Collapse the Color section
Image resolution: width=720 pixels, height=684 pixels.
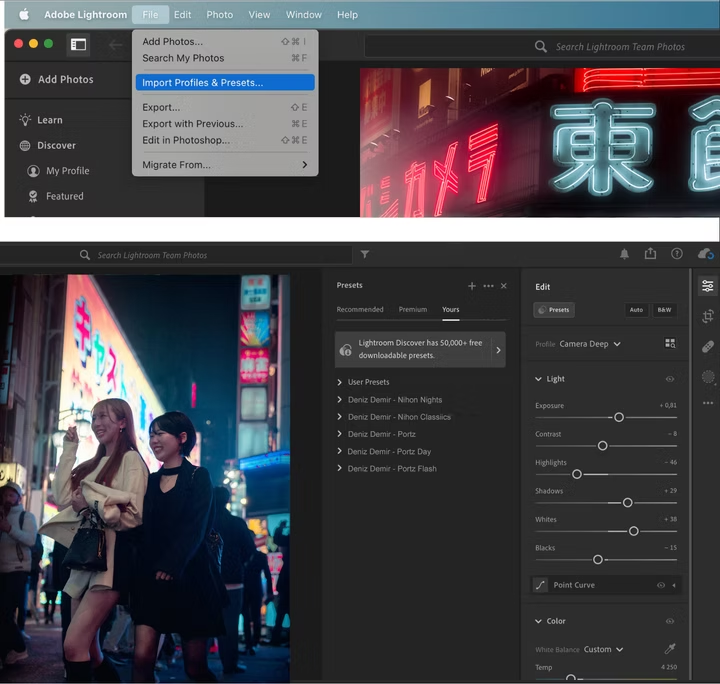pos(538,621)
